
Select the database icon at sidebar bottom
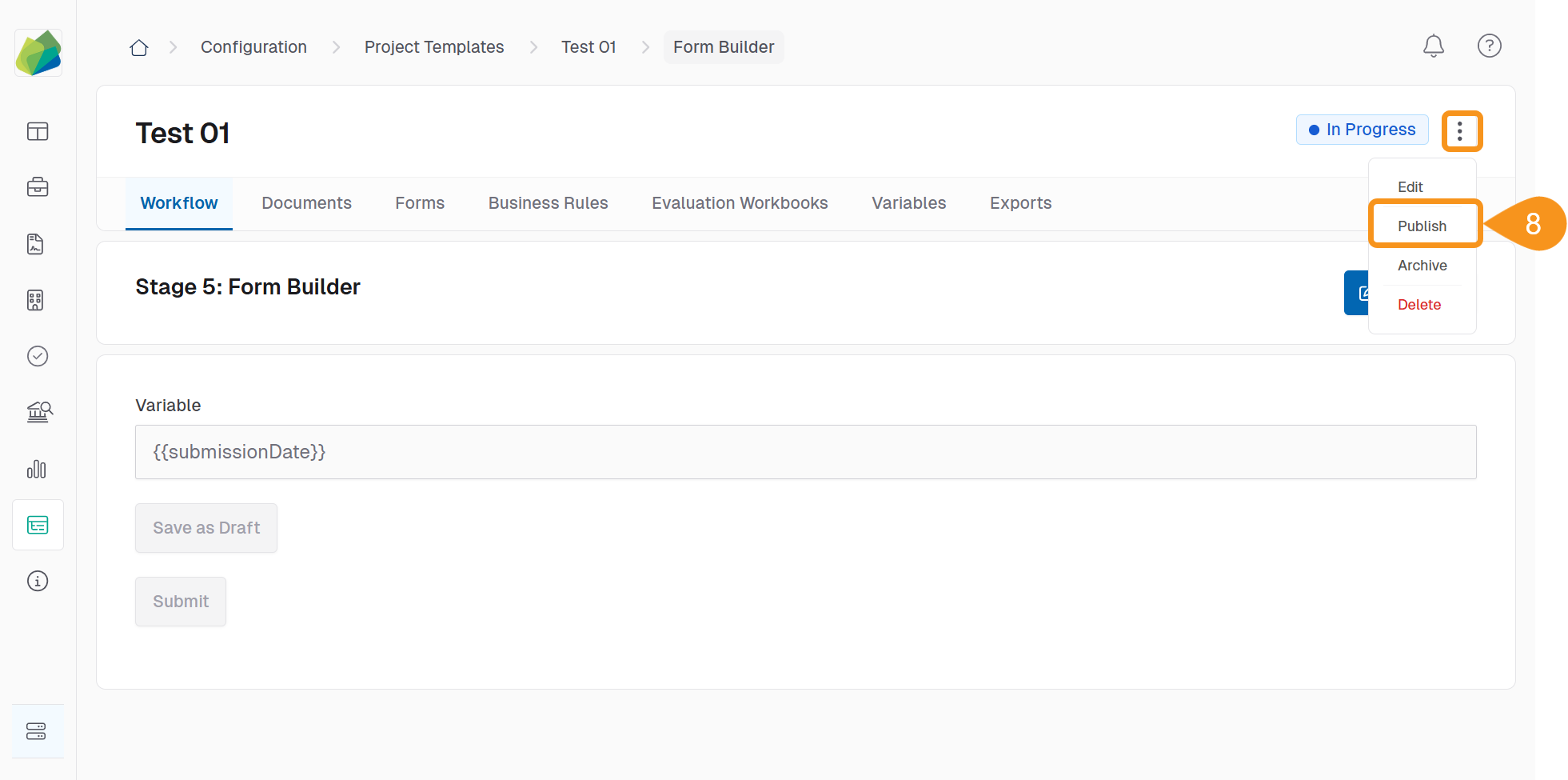38,730
